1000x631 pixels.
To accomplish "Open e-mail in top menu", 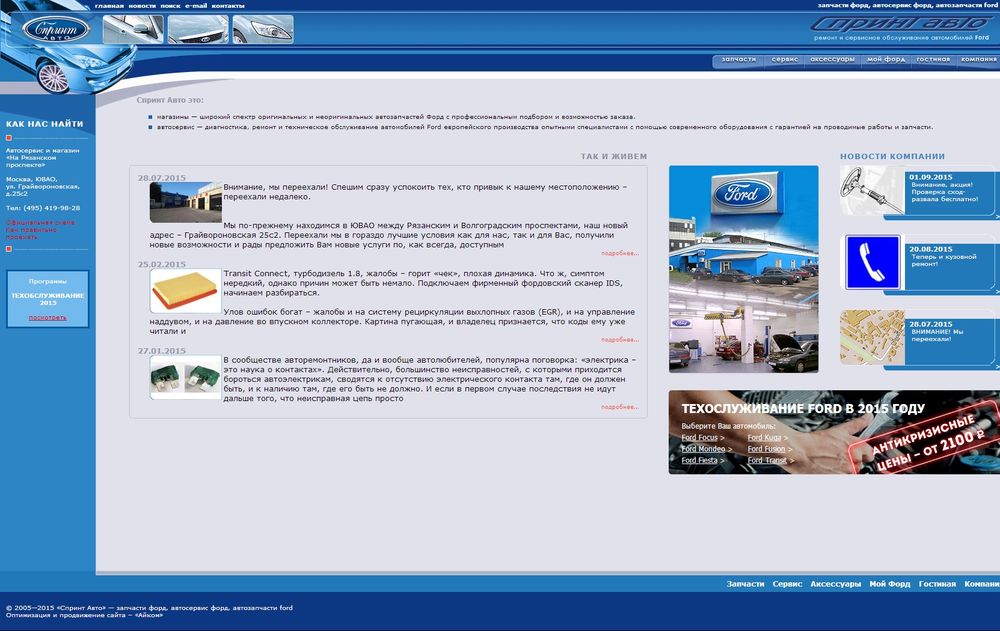I will click(196, 6).
